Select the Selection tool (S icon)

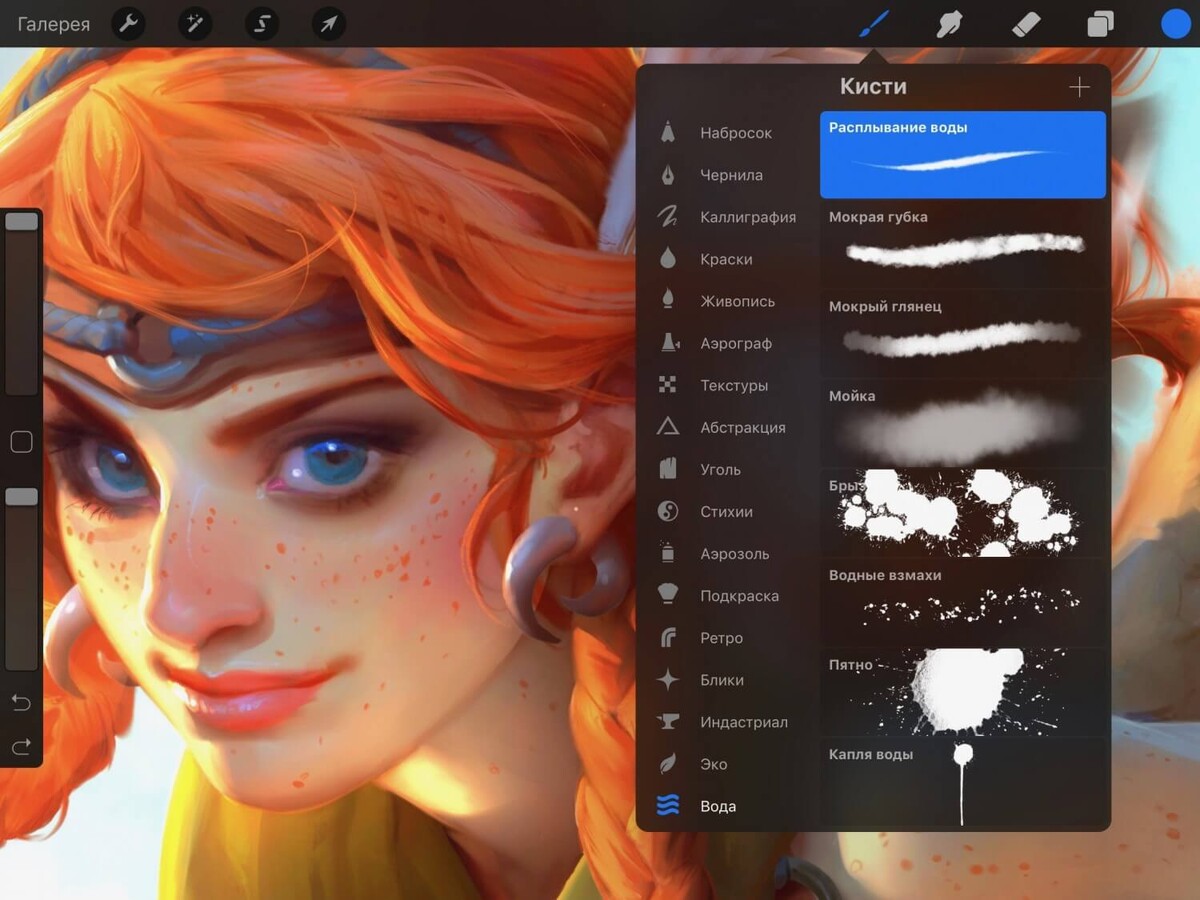click(x=261, y=24)
